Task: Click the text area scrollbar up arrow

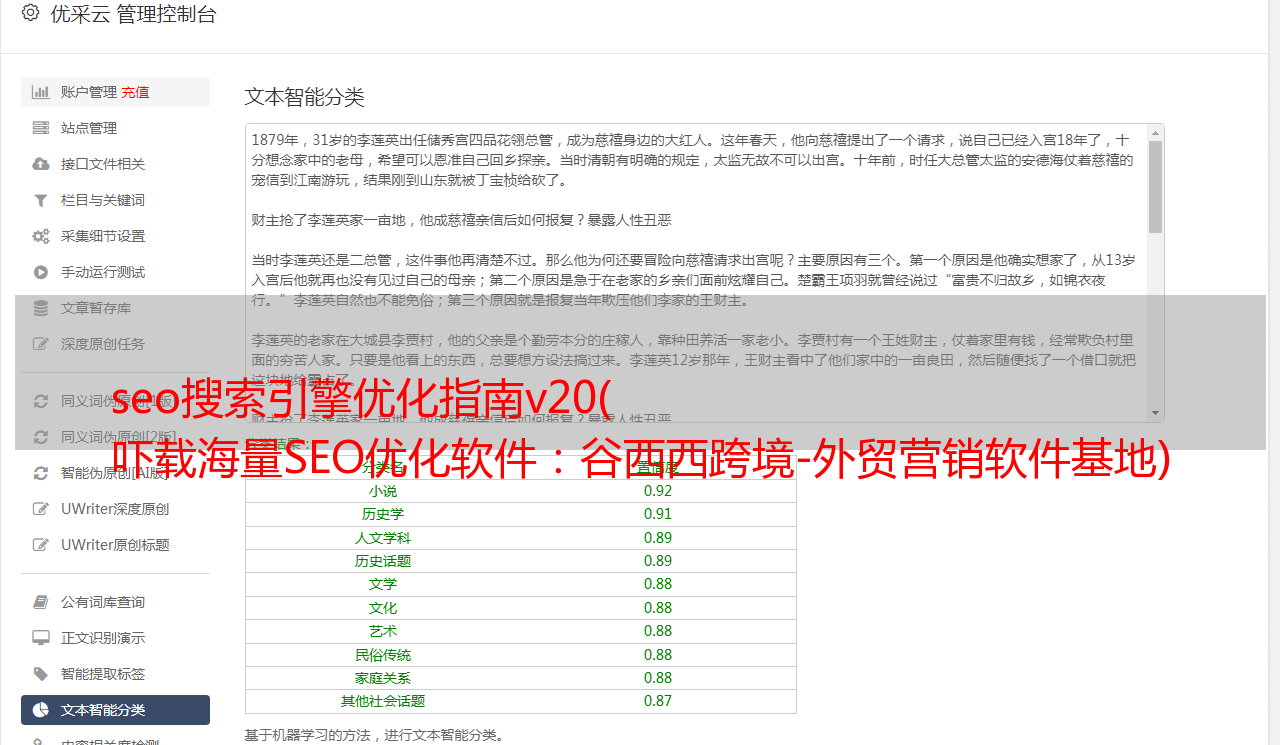Action: (1156, 132)
